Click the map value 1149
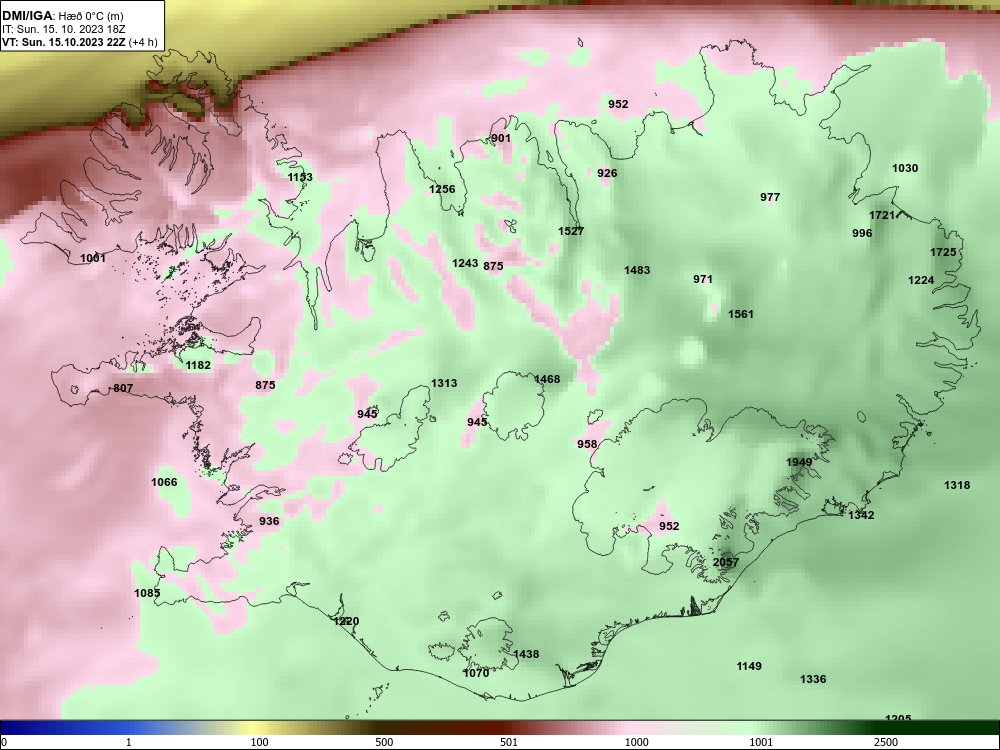 click(x=749, y=666)
